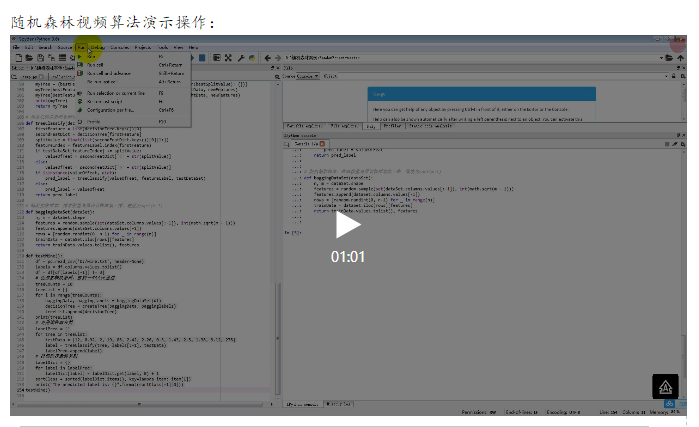The height and width of the screenshot is (427, 699).
Task: Click the Forward arrow in the toolbar
Action: [278, 57]
